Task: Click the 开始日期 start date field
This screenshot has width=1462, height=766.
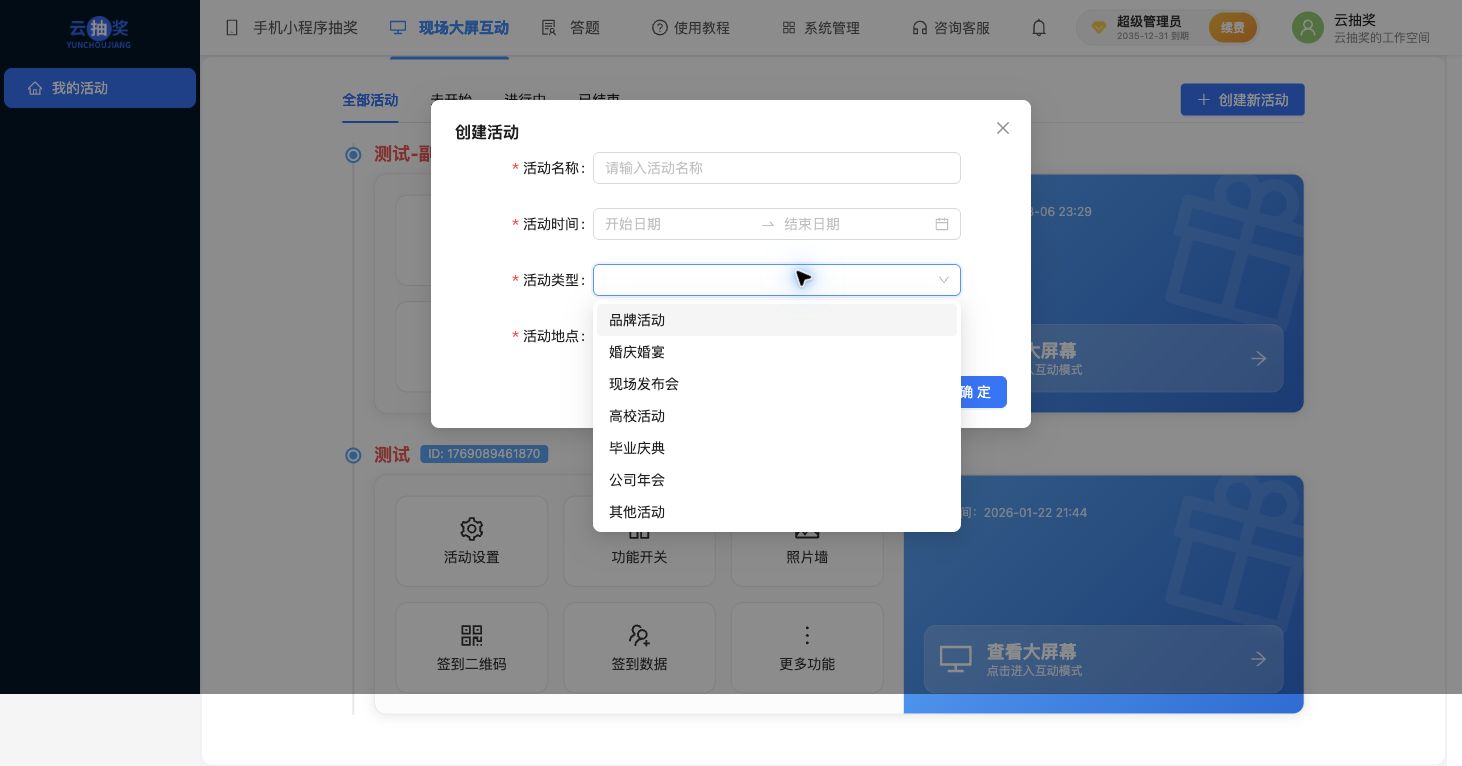Action: pos(678,224)
